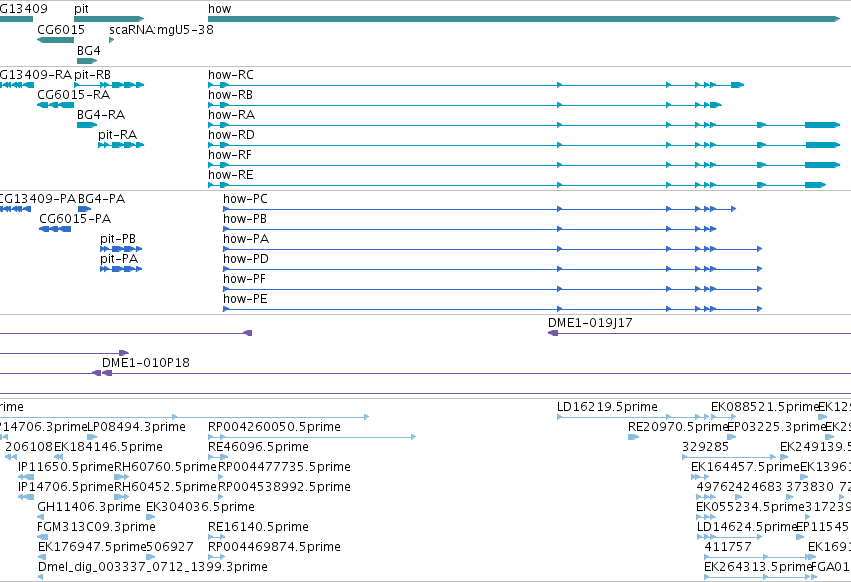The height and width of the screenshot is (582, 851).
Task: Select the DME1-010P18 clone label
Action: [146, 363]
